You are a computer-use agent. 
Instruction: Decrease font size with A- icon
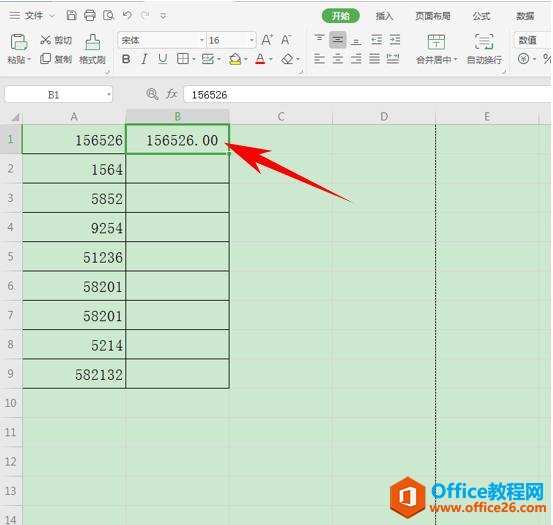point(286,40)
